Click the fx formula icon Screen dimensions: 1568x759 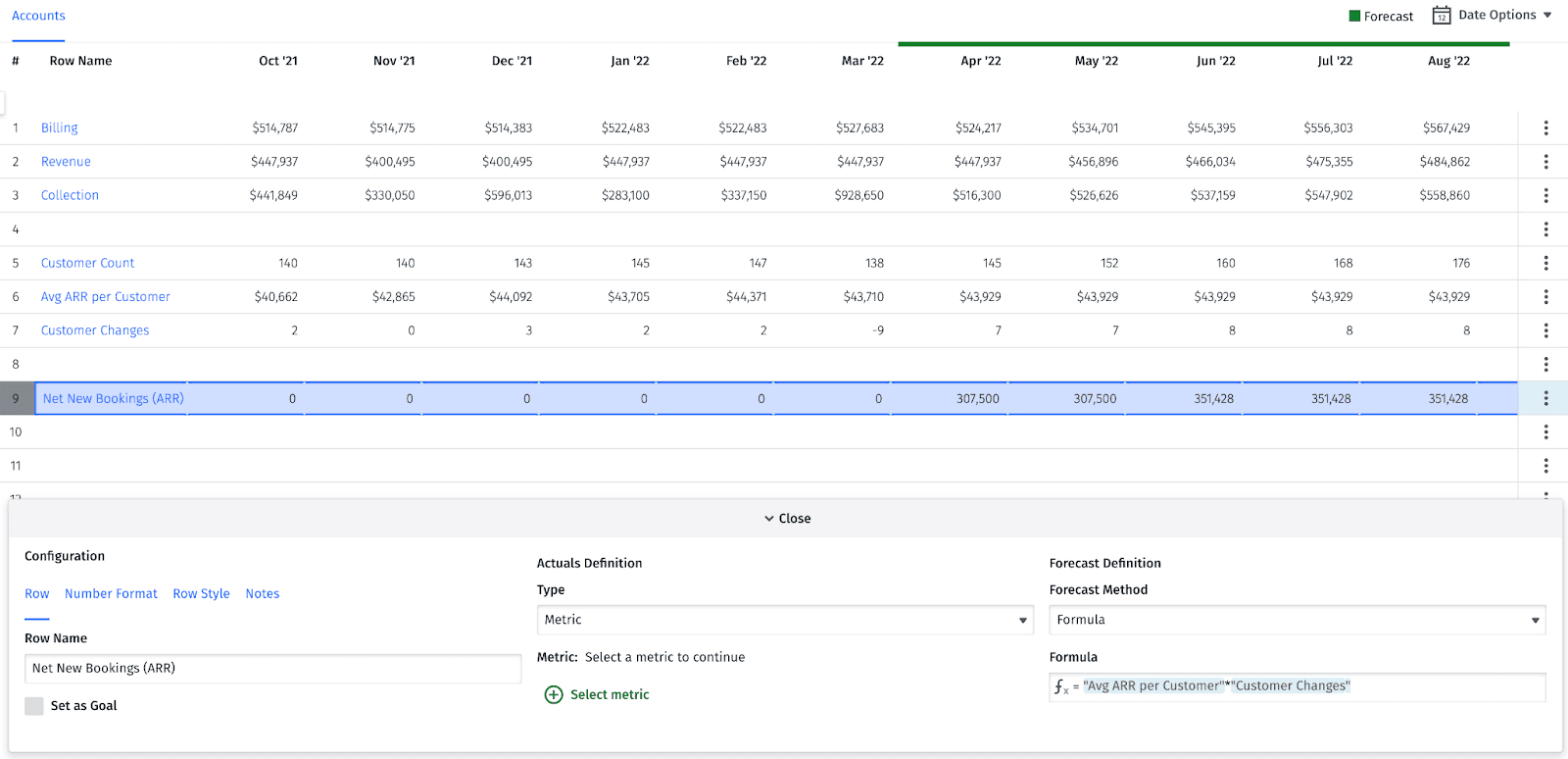[1061, 686]
